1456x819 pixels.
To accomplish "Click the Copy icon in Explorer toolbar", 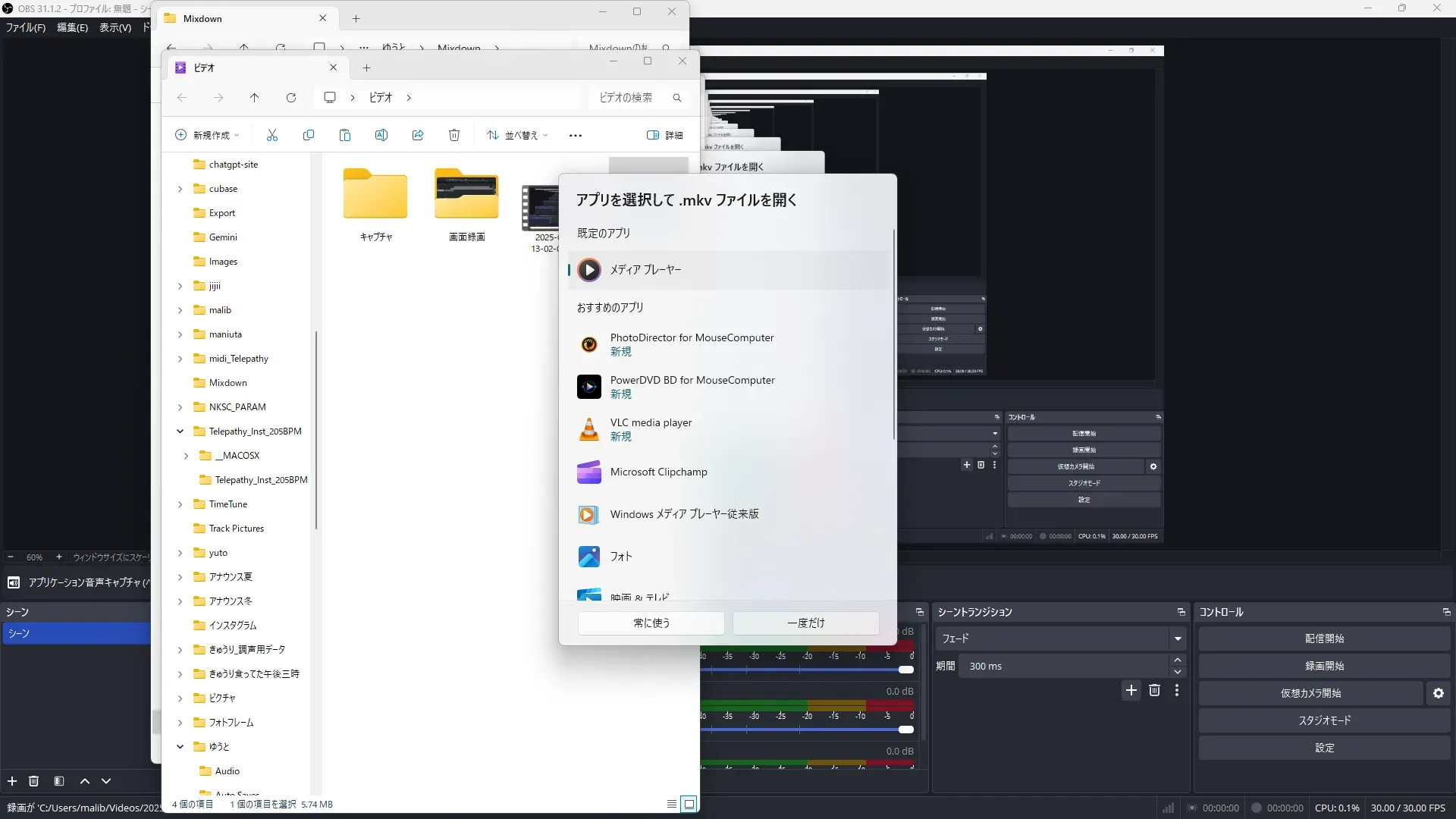I will (x=309, y=135).
